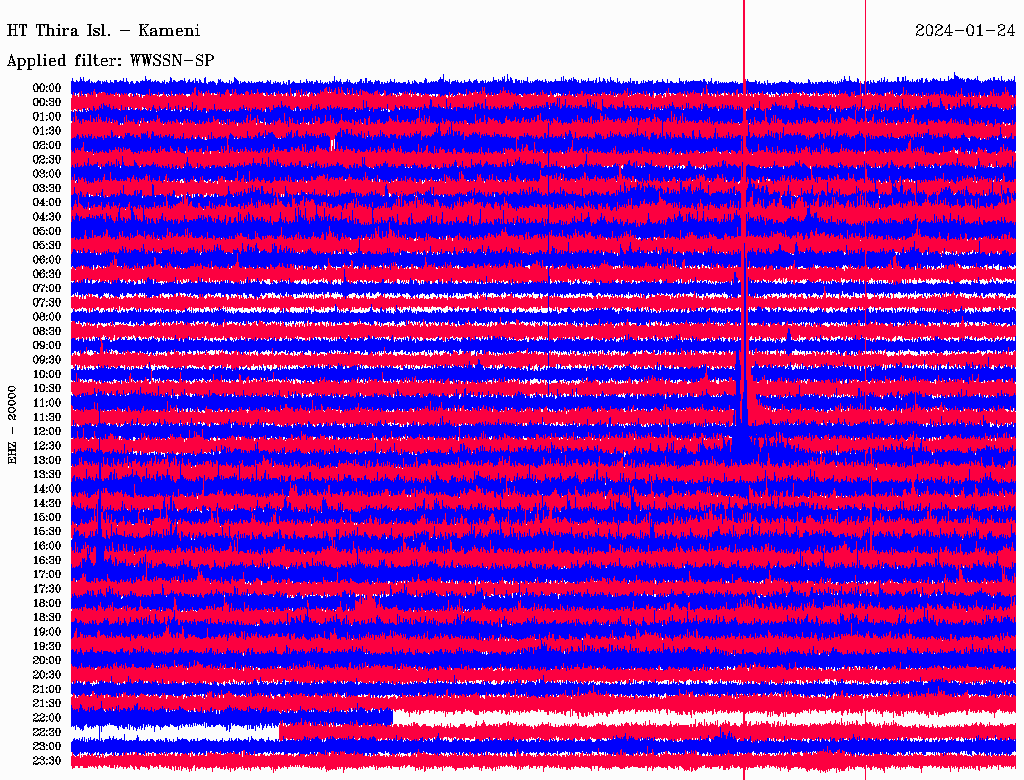Click the 22:30 time label
This screenshot has width=1024, height=780.
point(47,732)
